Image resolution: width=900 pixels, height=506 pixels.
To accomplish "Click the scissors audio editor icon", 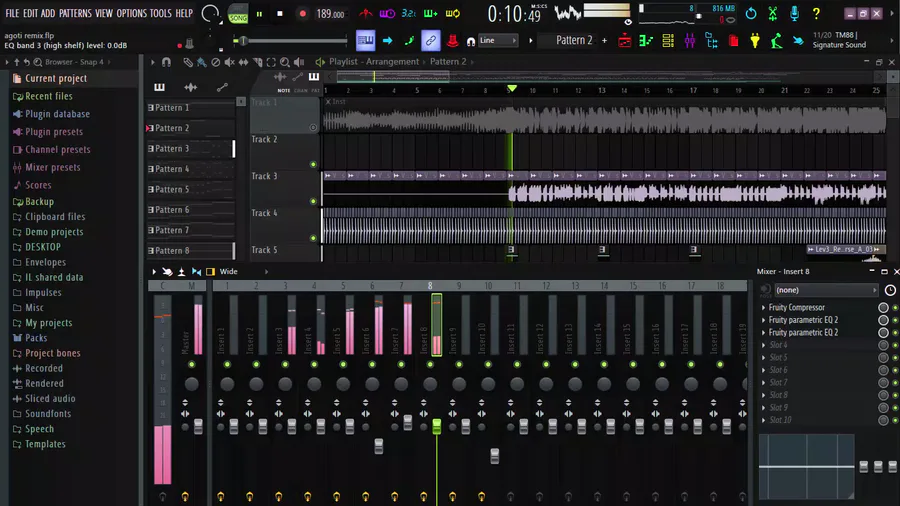I will (773, 13).
